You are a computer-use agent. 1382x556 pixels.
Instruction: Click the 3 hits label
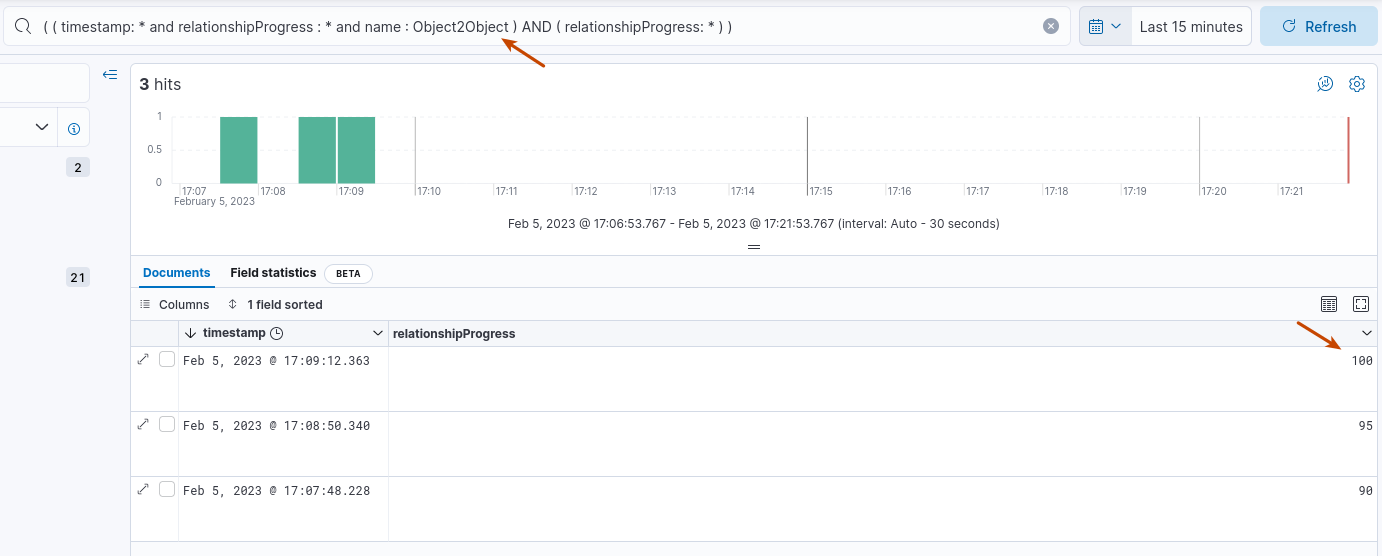tap(160, 84)
